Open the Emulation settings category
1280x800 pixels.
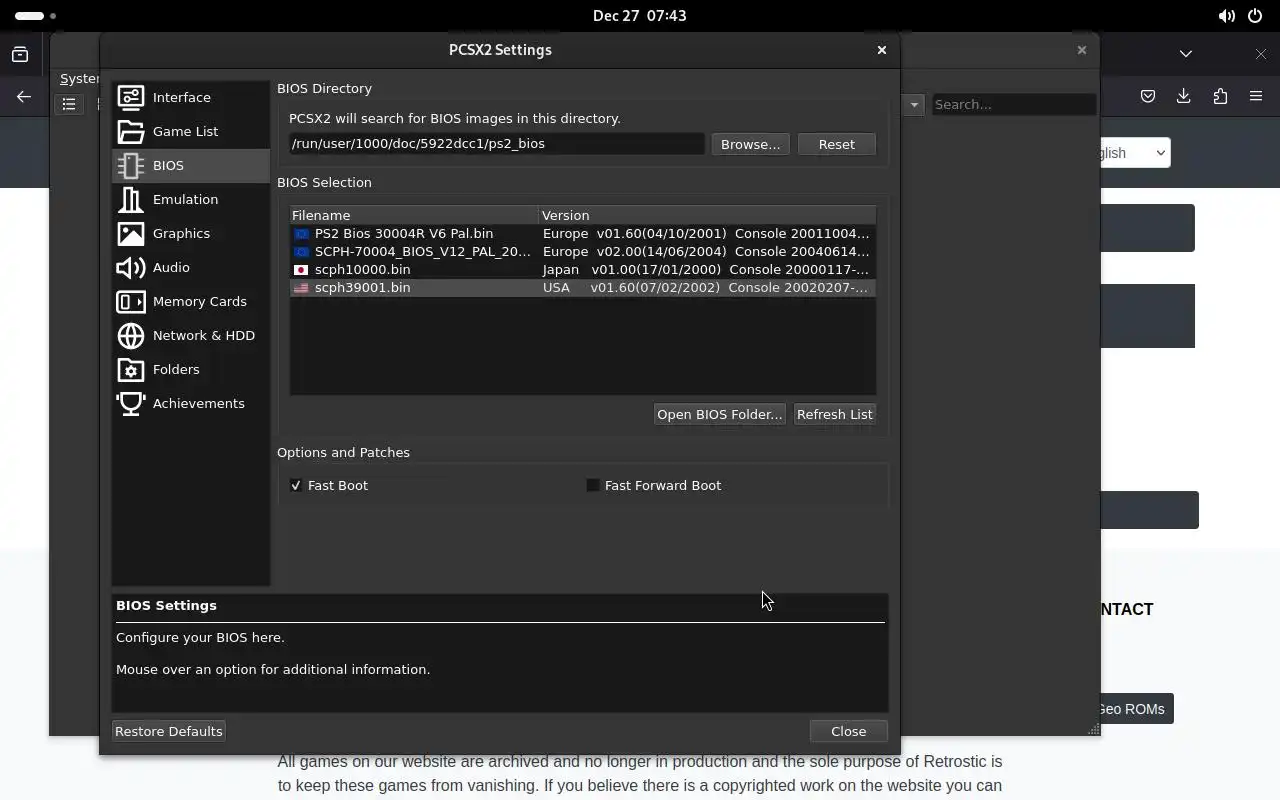coord(190,199)
